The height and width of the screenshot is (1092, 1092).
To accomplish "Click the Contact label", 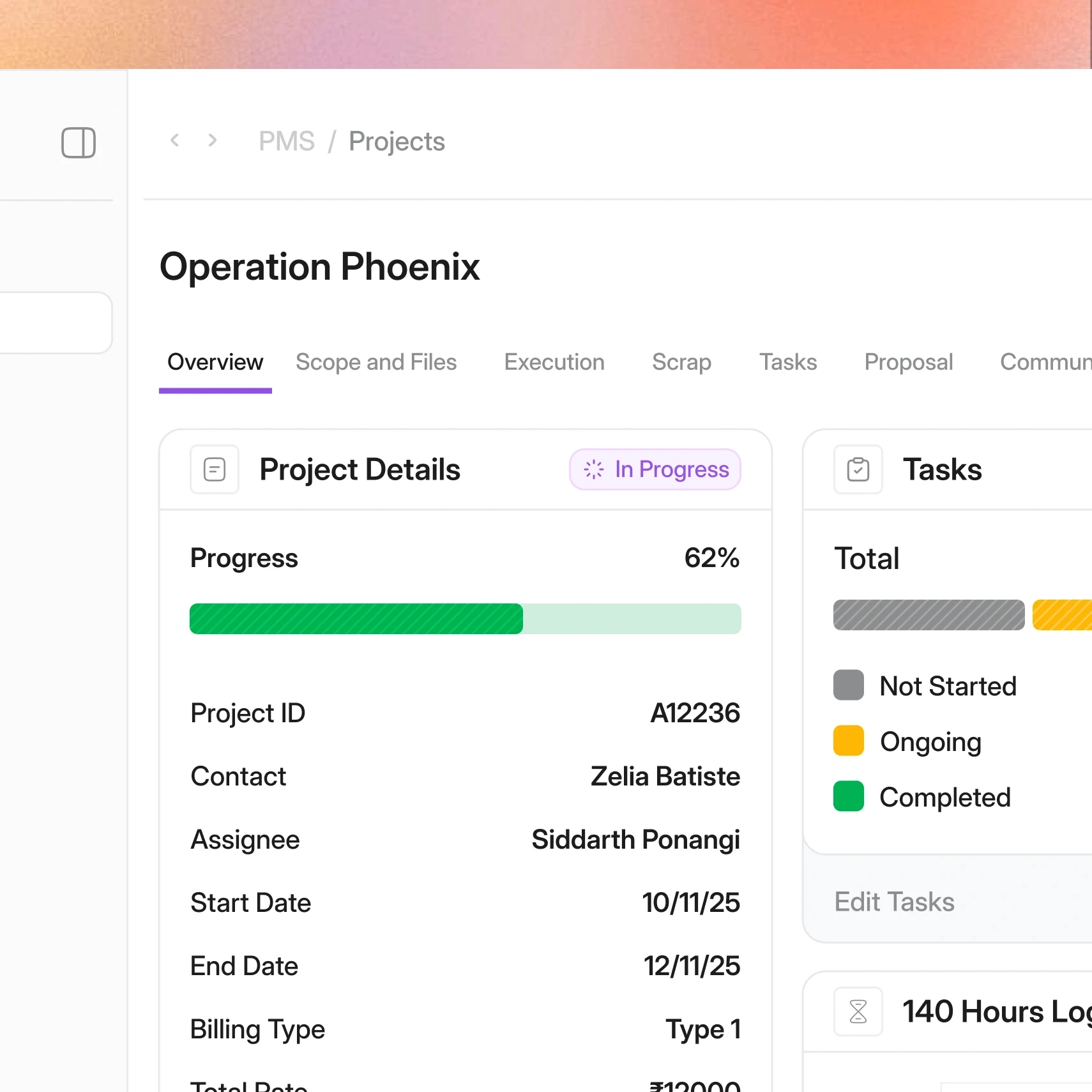I will click(x=238, y=776).
